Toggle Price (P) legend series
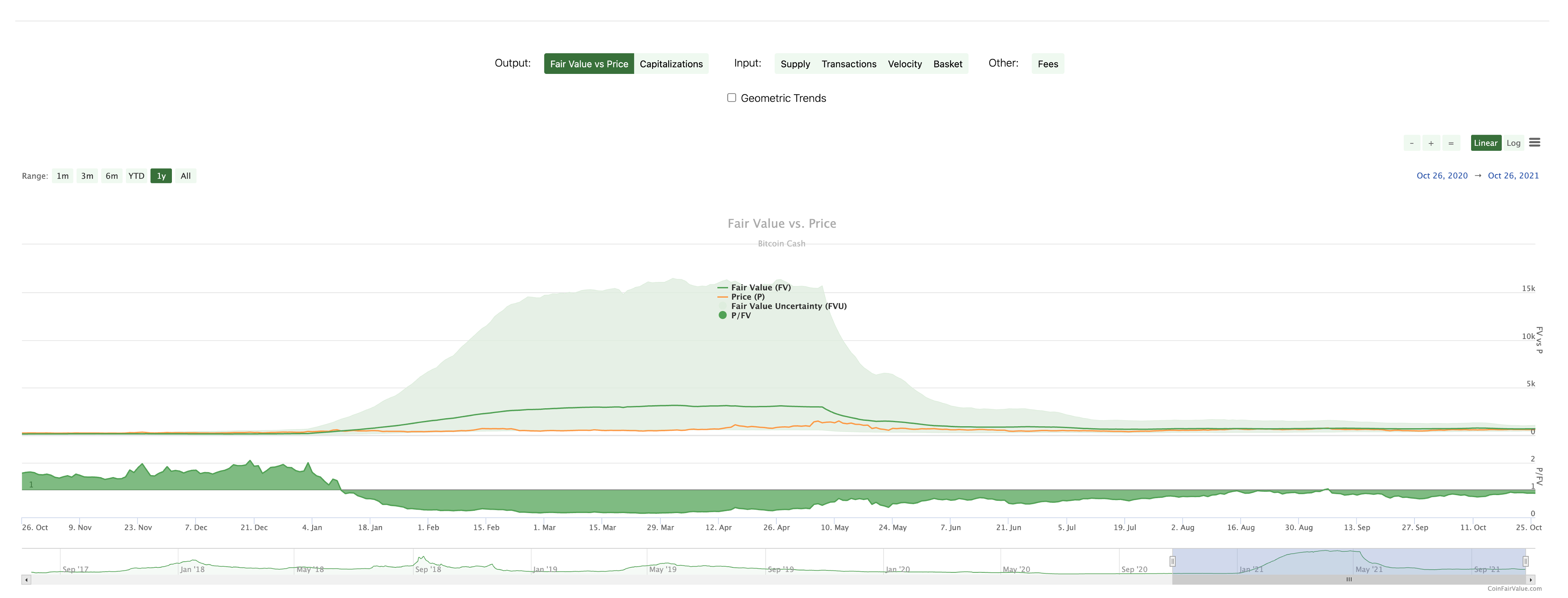 click(x=742, y=297)
